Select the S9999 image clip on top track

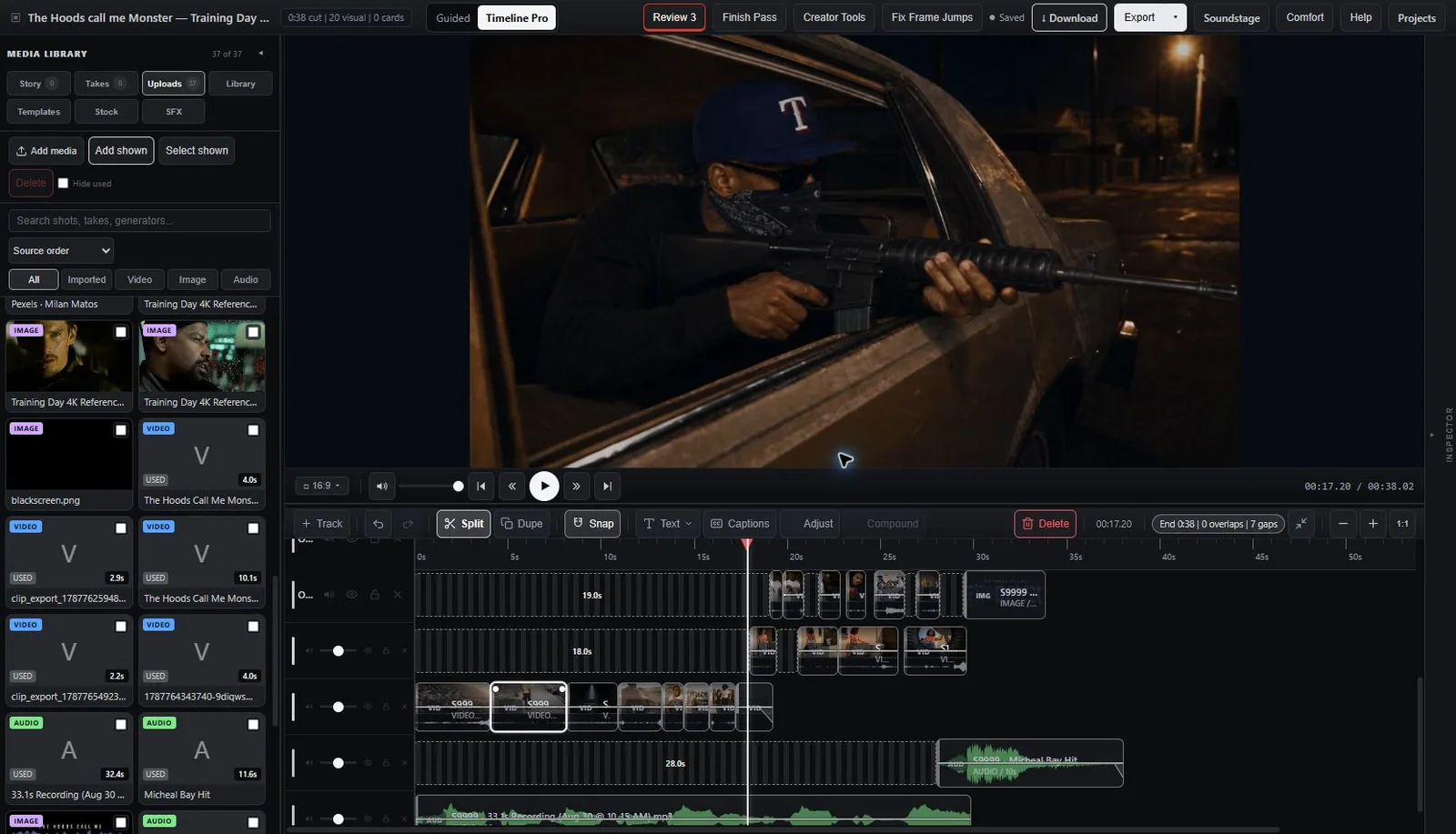[1005, 595]
